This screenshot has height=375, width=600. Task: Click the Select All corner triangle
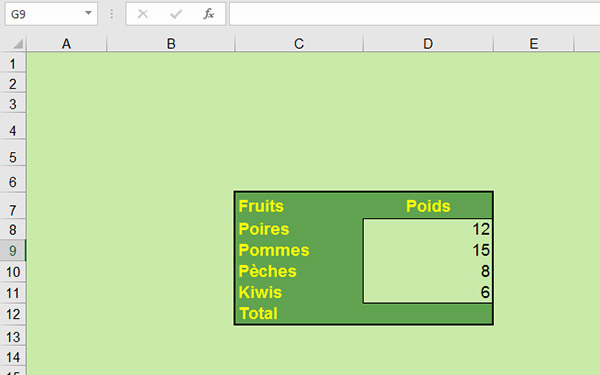[x=18, y=44]
